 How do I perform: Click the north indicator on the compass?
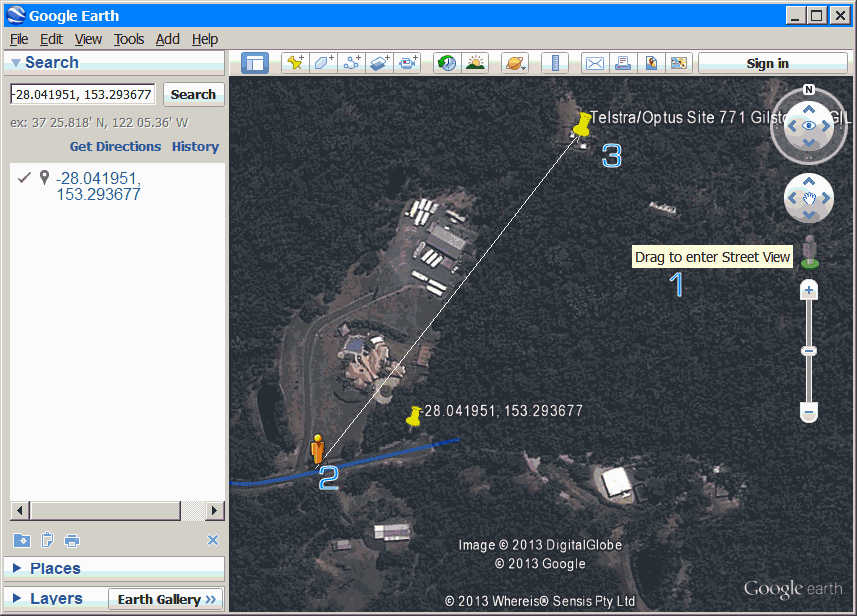[x=809, y=89]
